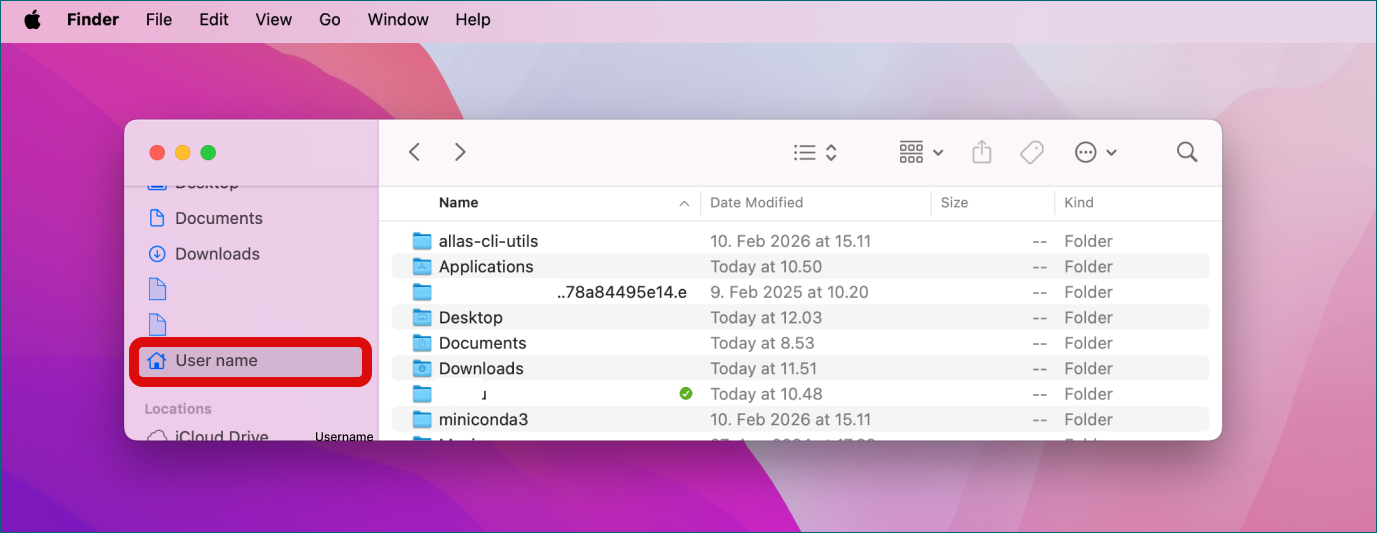Click the miniconda3 folder icon
This screenshot has height=533, width=1377.
(x=422, y=420)
